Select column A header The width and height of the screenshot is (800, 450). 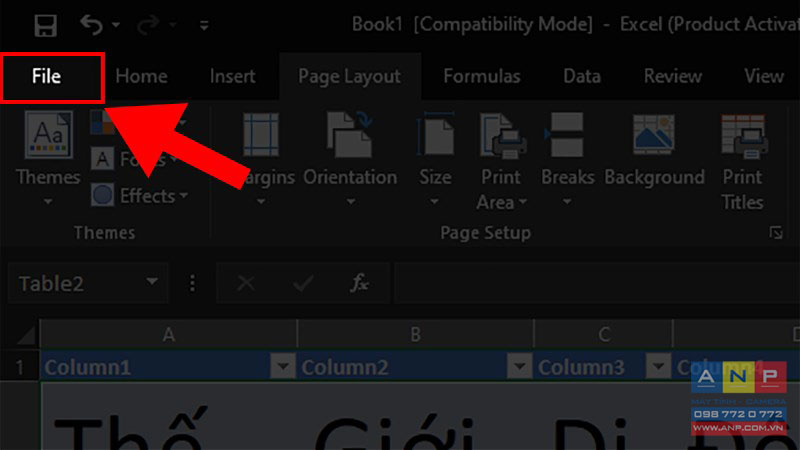pos(168,335)
